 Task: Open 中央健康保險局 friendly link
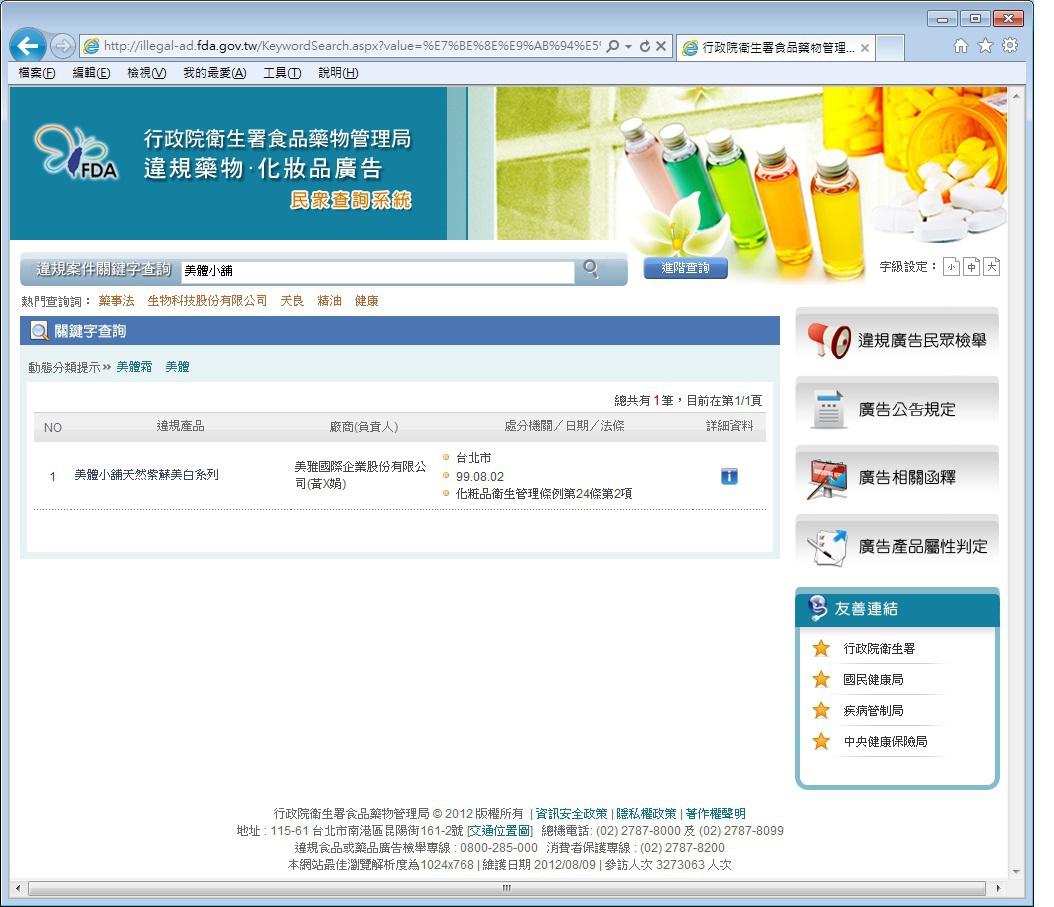[x=885, y=742]
